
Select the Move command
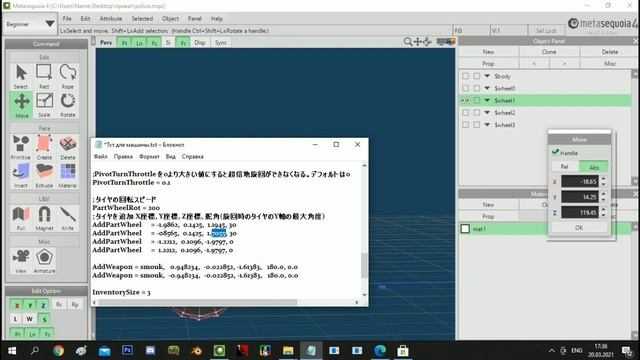(21, 105)
